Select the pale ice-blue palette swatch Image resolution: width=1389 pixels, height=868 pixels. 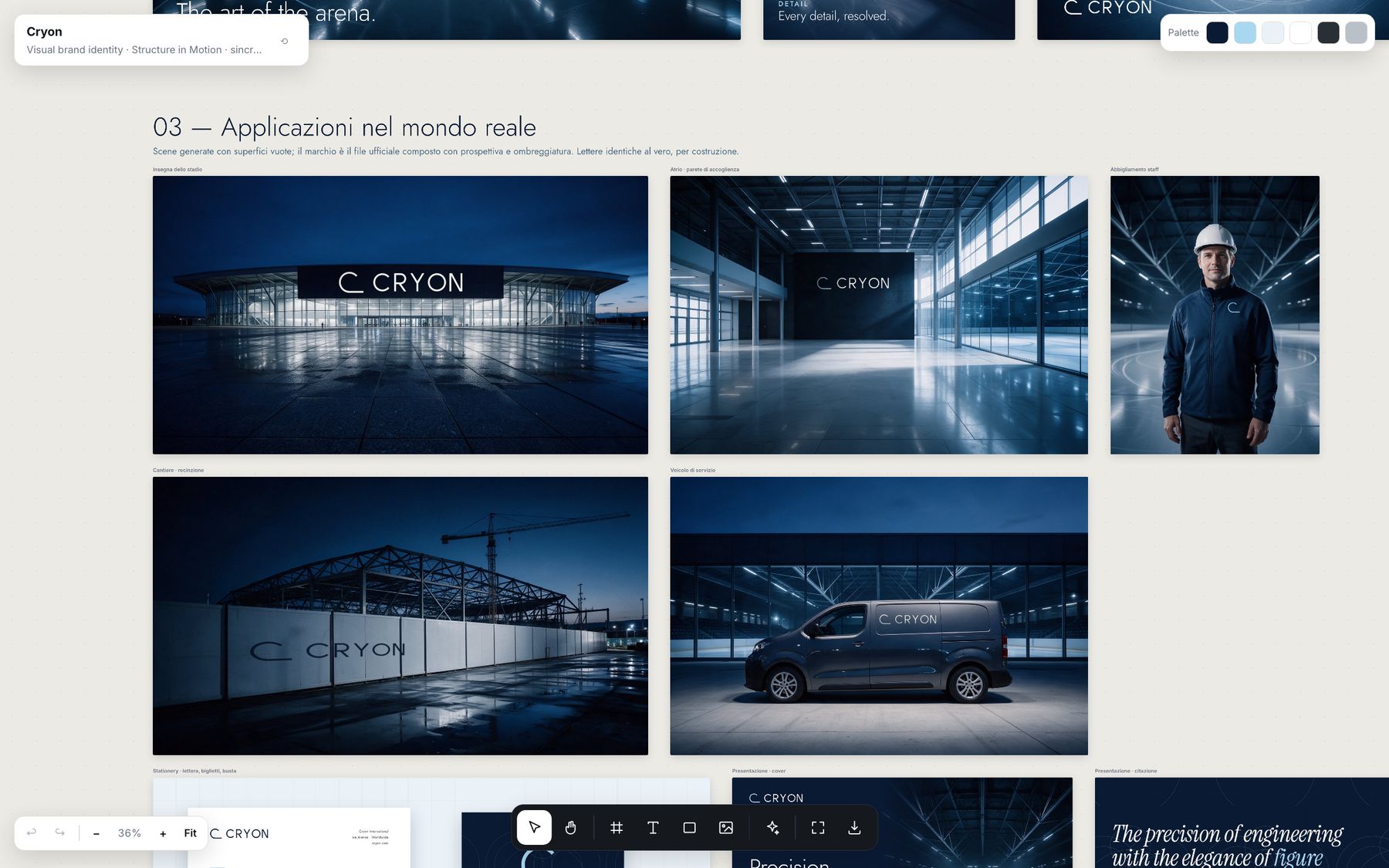coord(1272,32)
